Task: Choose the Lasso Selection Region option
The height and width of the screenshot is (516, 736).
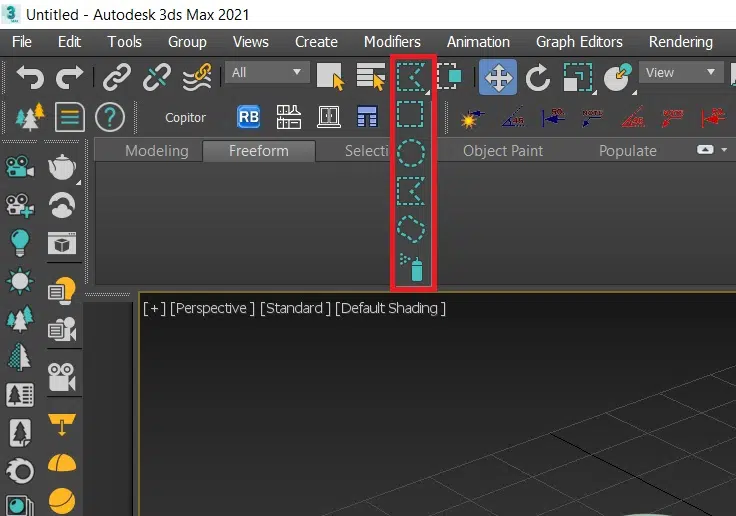Action: point(411,229)
